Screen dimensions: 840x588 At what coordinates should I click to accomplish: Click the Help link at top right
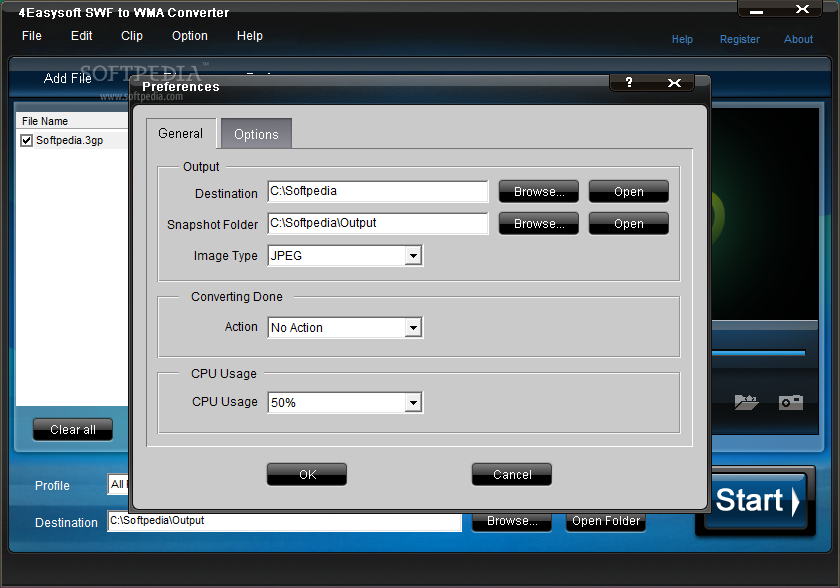[682, 39]
